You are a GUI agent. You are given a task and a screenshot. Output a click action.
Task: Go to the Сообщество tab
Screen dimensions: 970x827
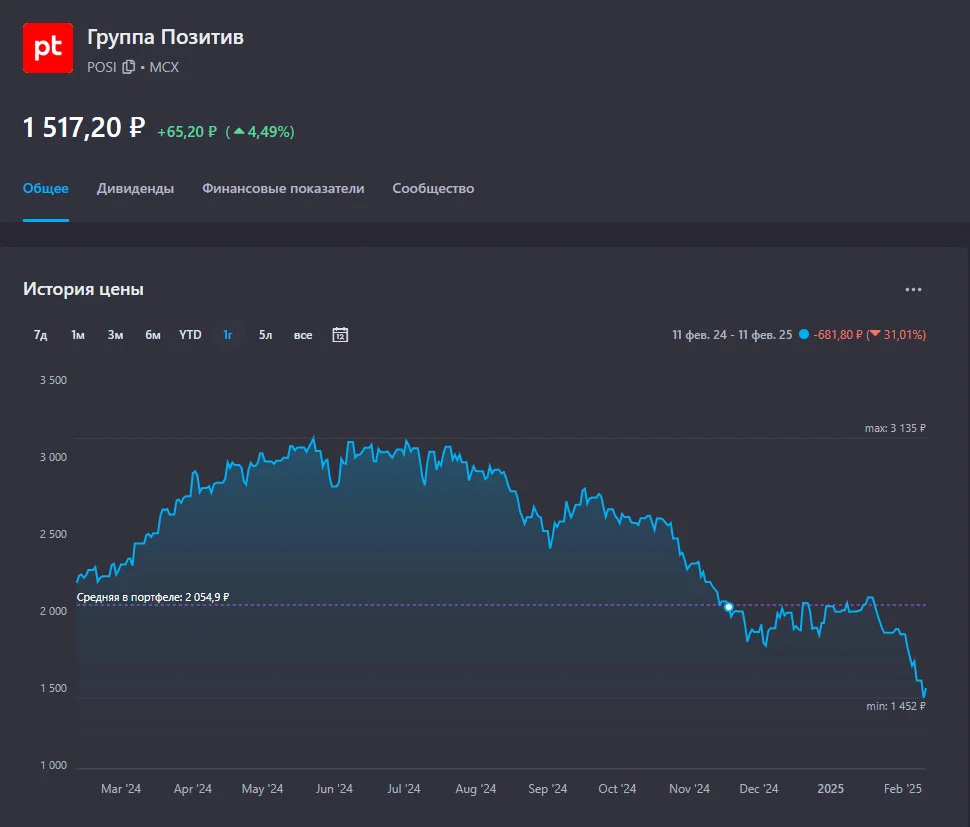click(433, 188)
